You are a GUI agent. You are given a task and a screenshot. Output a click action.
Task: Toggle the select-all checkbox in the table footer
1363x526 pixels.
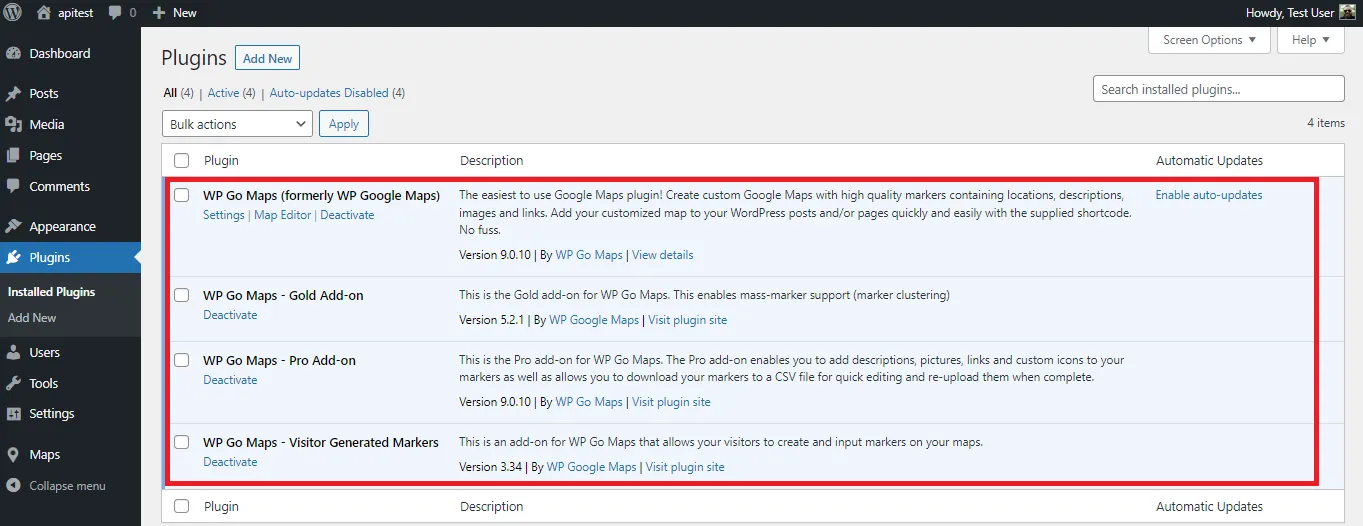coord(181,507)
